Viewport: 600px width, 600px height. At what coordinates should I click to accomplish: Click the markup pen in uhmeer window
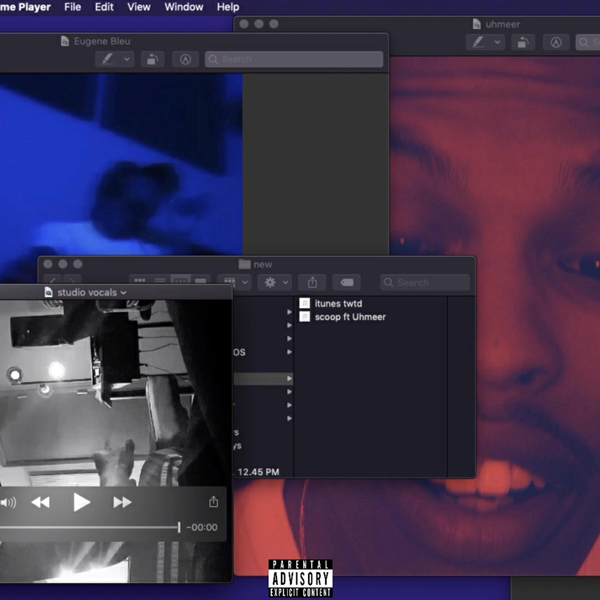click(478, 42)
